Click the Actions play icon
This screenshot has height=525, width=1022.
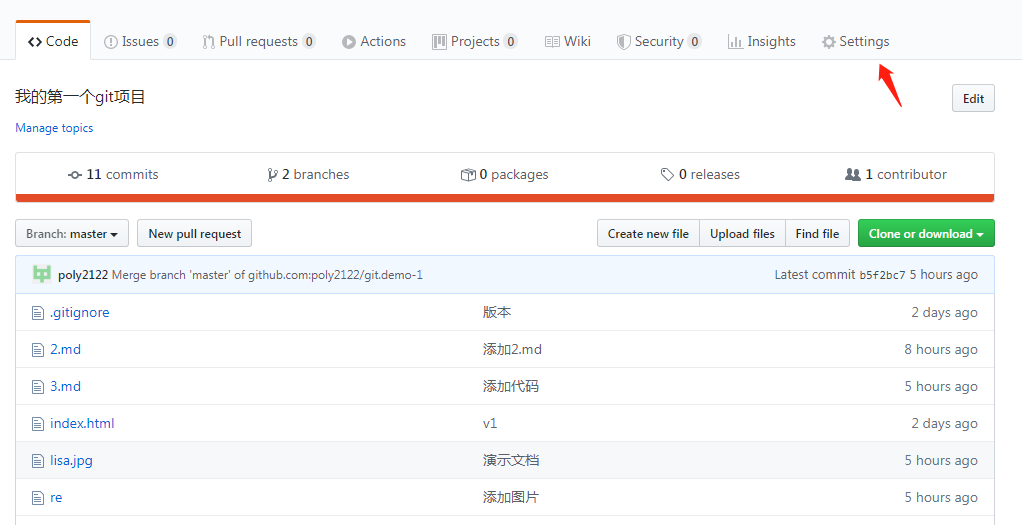pyautogui.click(x=349, y=42)
